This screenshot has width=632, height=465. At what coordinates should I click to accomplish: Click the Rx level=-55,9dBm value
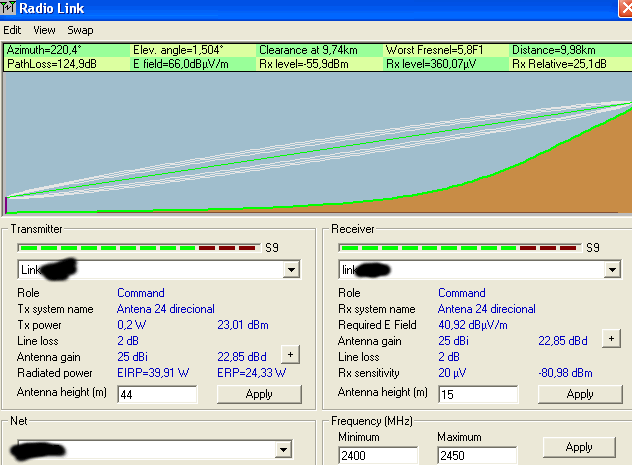[304, 64]
